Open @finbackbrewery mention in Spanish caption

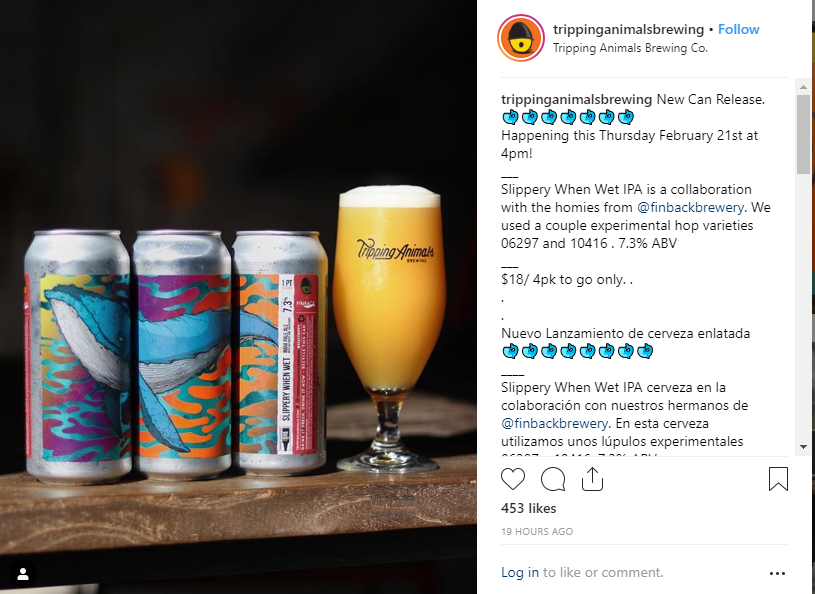pyautogui.click(x=554, y=424)
